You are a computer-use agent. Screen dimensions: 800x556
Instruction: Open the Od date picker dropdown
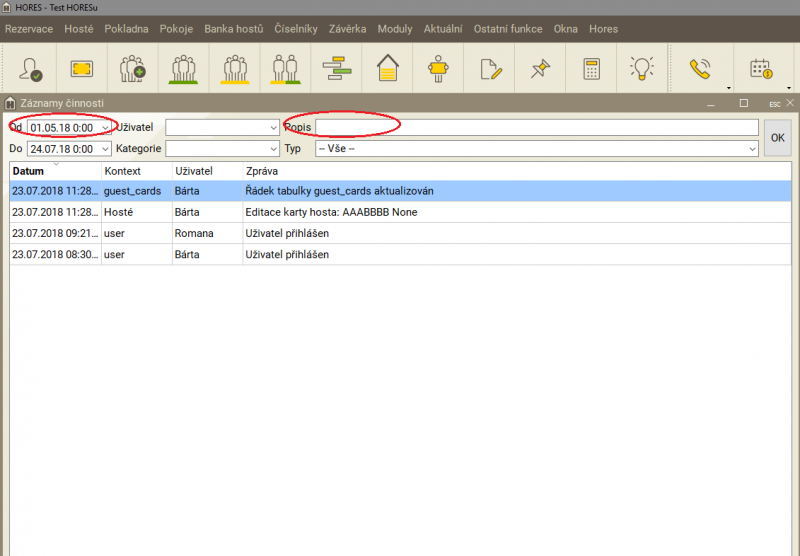tap(105, 128)
